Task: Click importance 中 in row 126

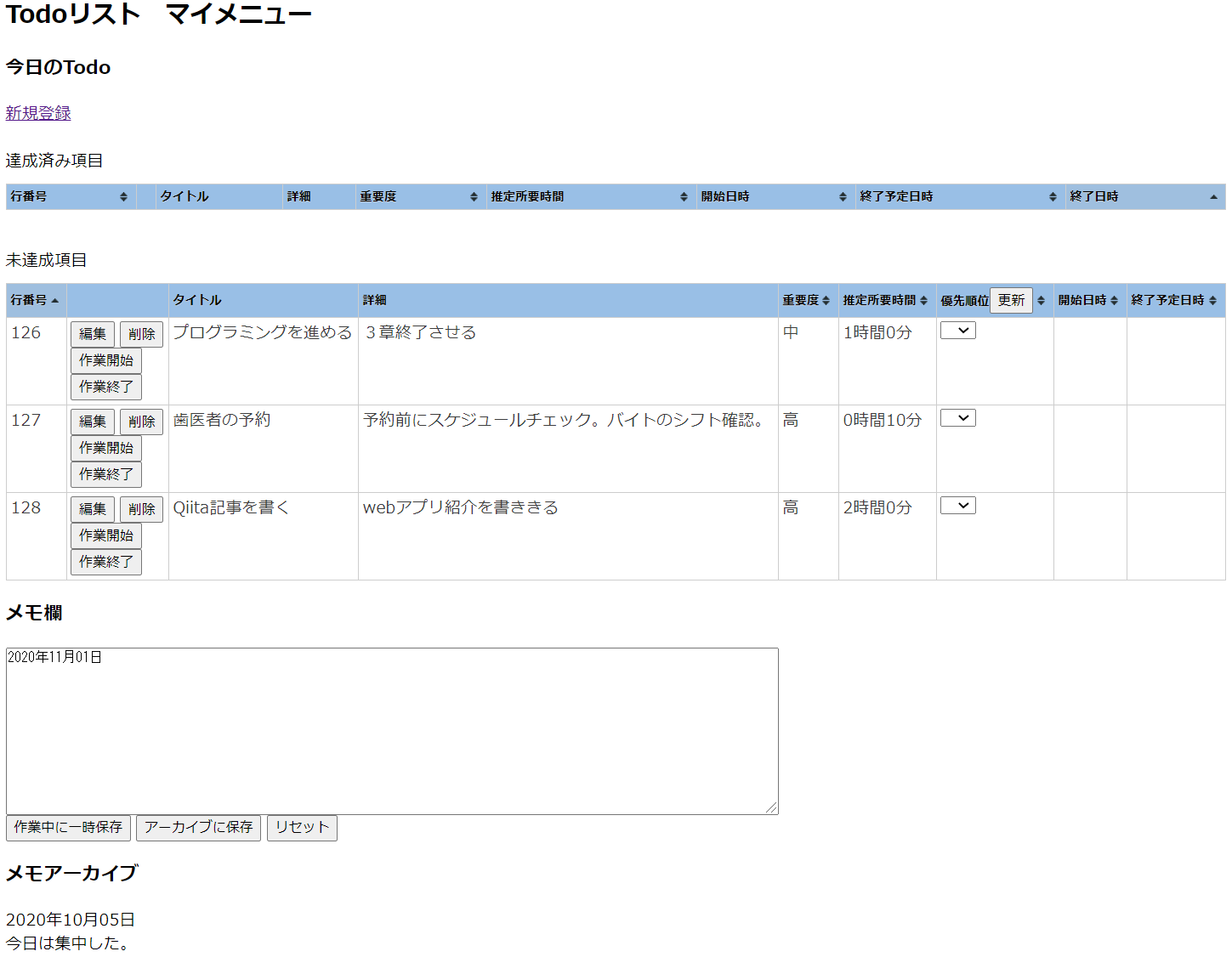Action: pos(791,332)
